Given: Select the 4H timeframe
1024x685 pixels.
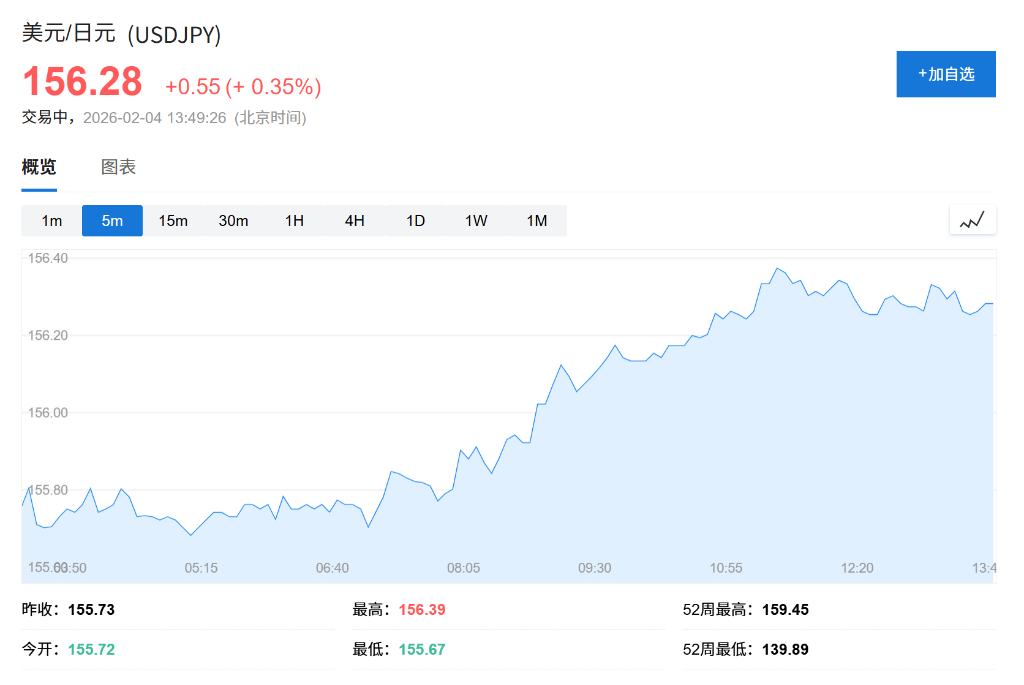Looking at the screenshot, I should coord(354,220).
